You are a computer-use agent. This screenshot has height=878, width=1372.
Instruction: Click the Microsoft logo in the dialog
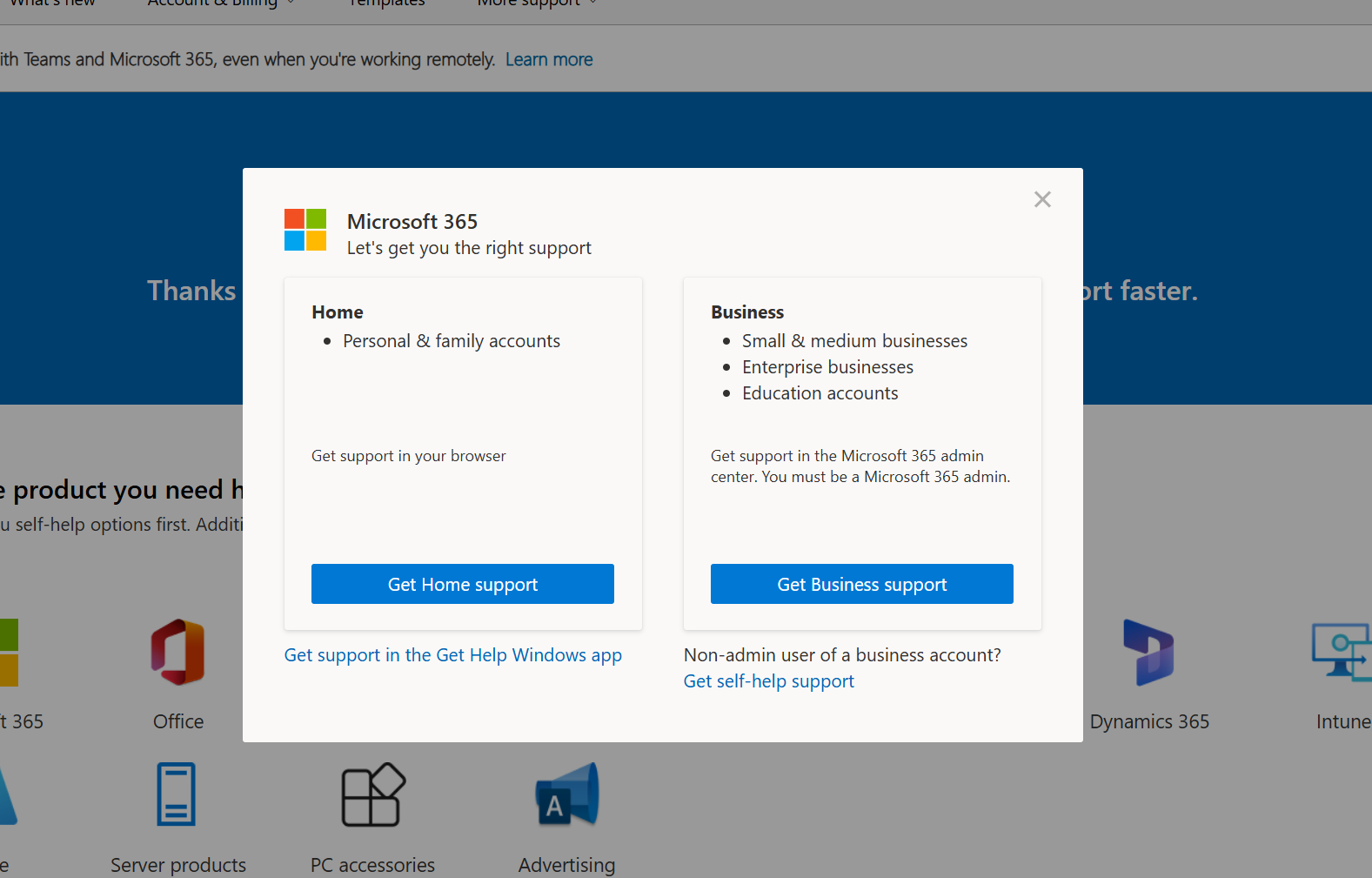(x=305, y=230)
